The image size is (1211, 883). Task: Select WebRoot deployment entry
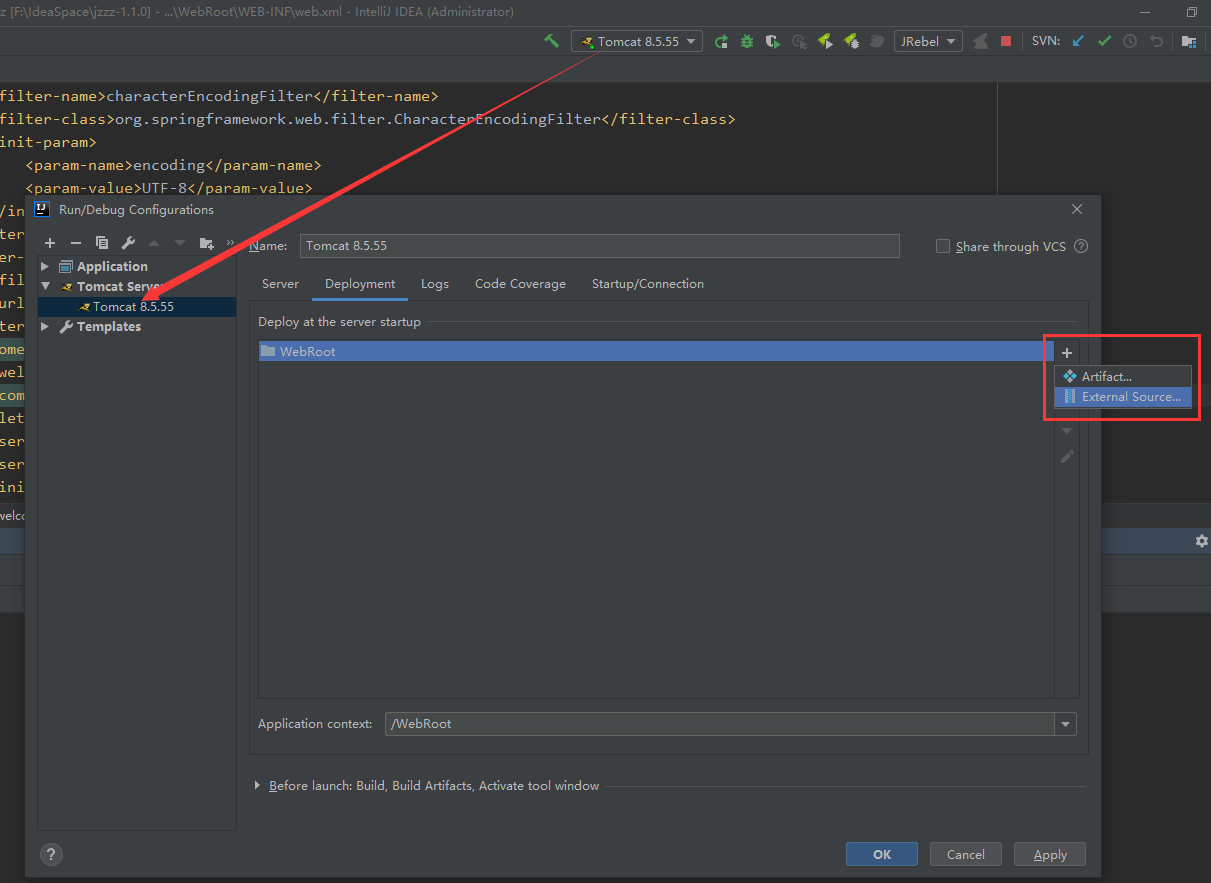point(656,351)
